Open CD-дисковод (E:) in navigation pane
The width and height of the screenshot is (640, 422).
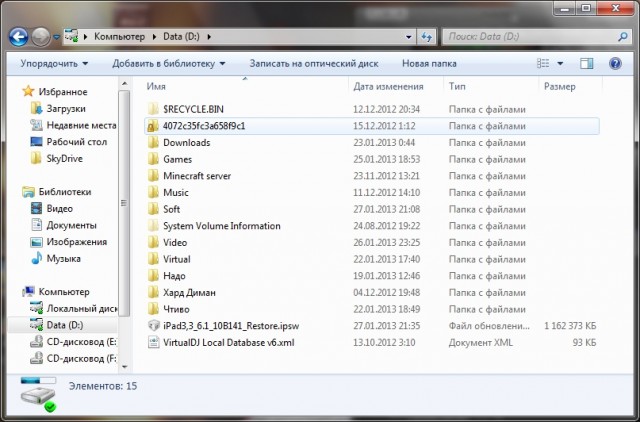click(80, 341)
